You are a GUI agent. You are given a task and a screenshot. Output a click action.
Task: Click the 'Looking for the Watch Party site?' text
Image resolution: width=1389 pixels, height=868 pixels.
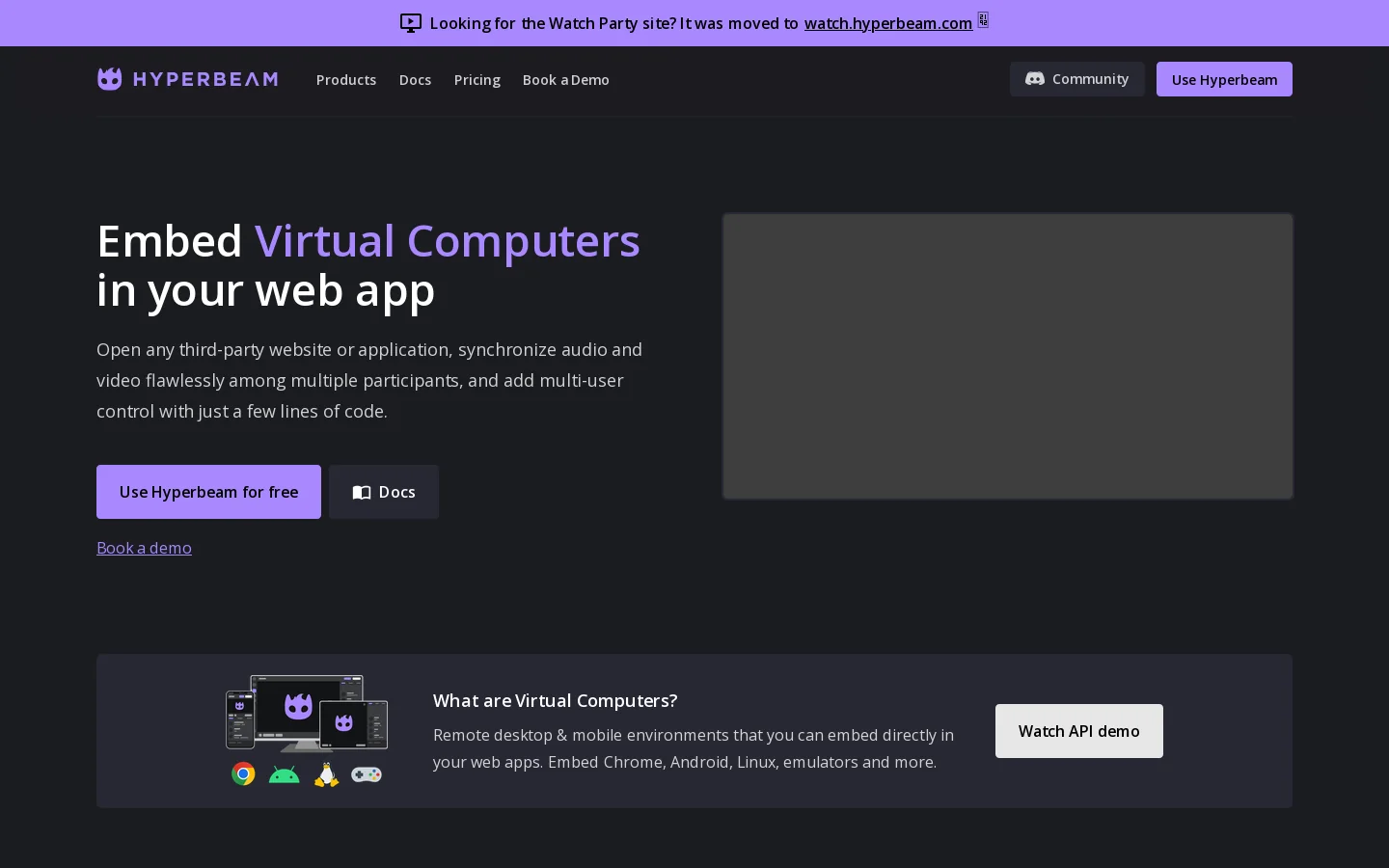pyautogui.click(x=554, y=23)
